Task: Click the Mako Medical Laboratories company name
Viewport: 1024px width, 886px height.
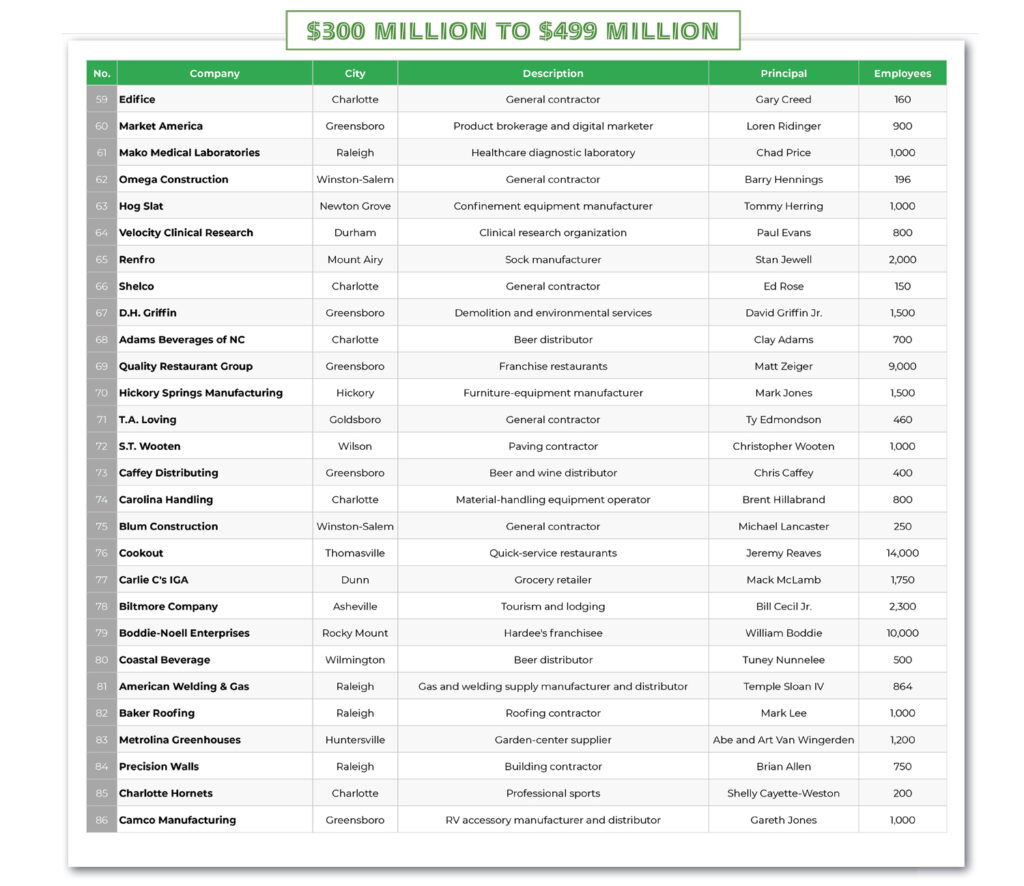Action: 189,153
